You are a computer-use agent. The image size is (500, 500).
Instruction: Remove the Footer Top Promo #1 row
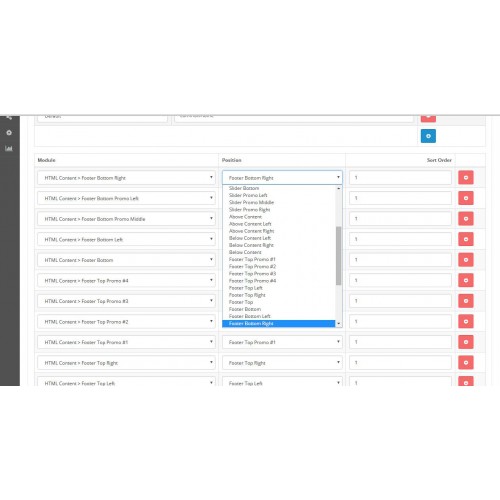(x=466, y=342)
